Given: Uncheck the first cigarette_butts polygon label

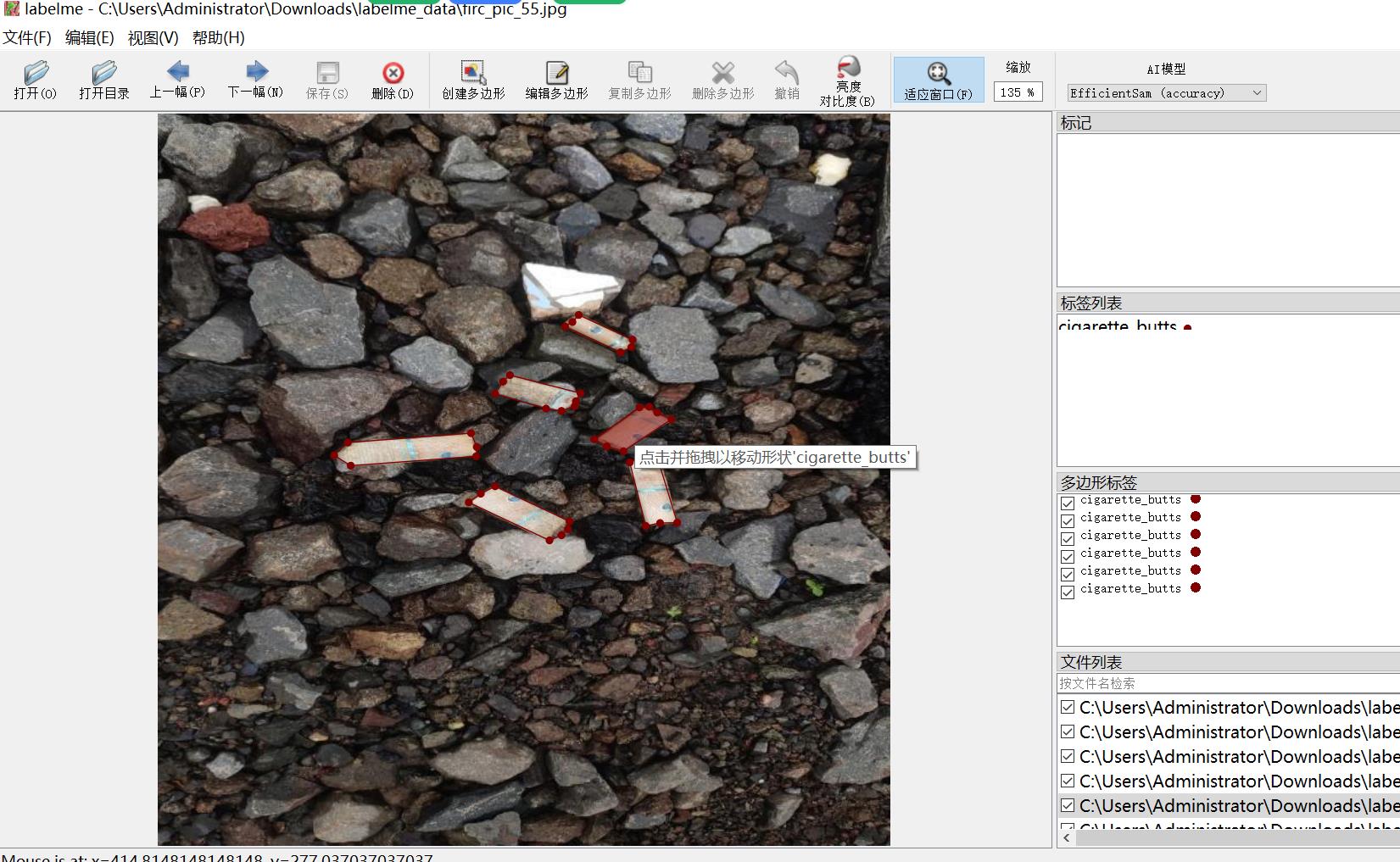Looking at the screenshot, I should [x=1068, y=503].
